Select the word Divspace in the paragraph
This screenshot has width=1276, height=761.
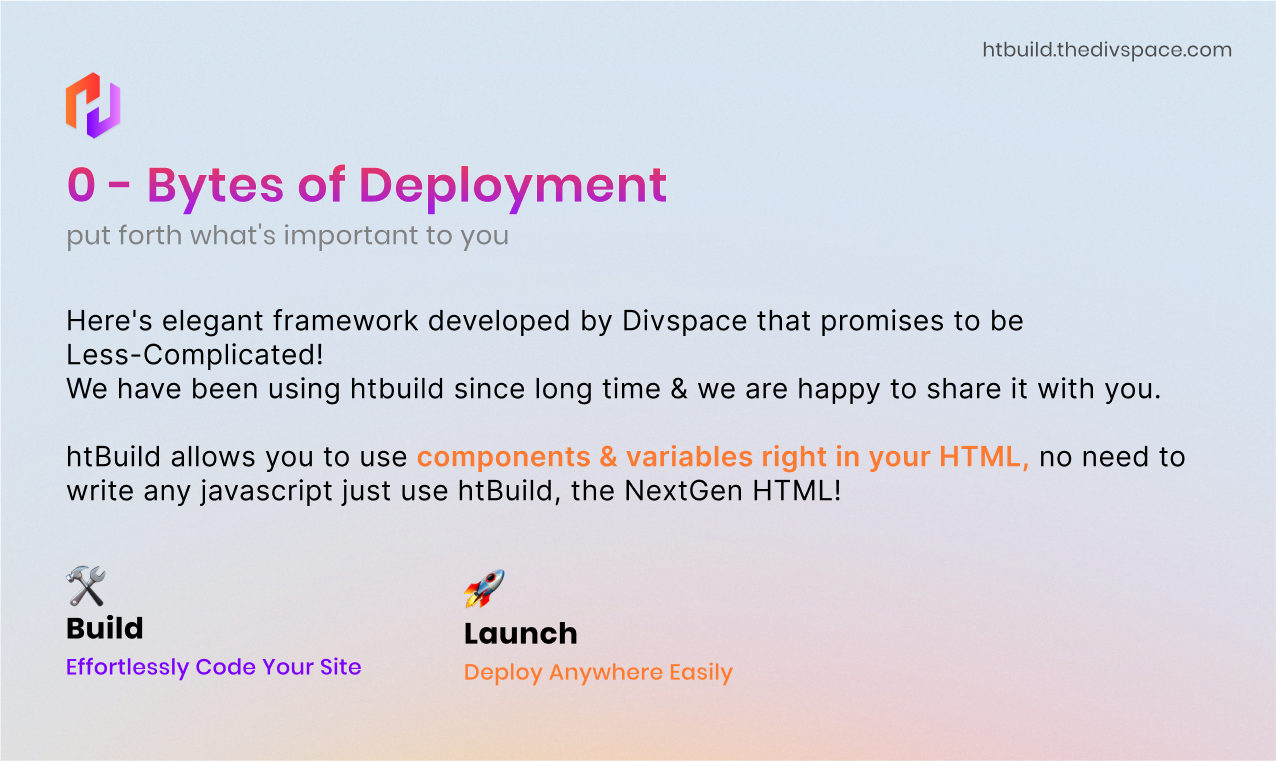pos(684,320)
